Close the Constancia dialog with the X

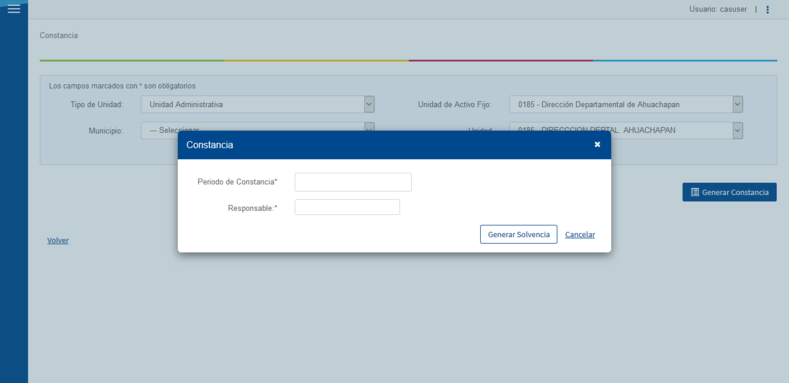click(597, 144)
